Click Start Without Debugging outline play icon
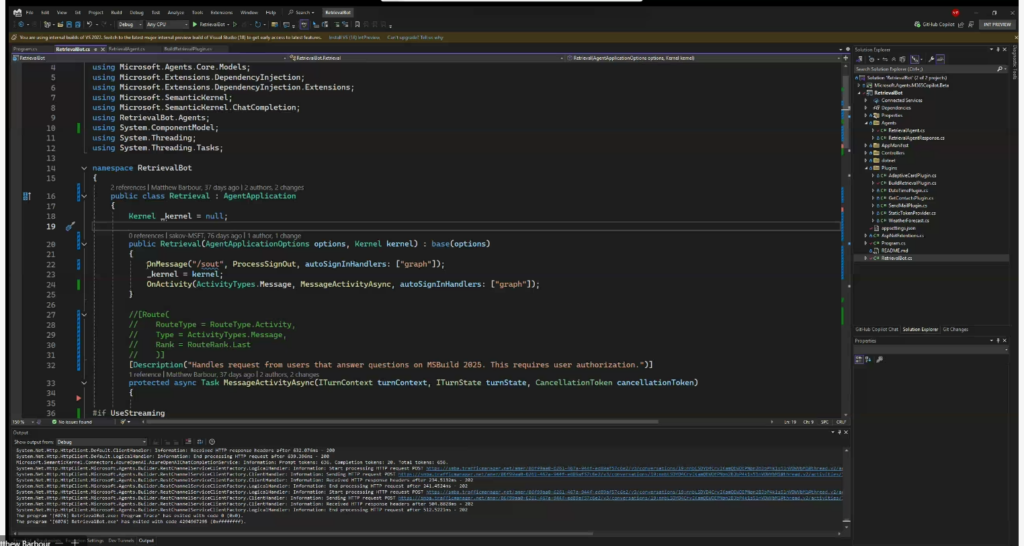This screenshot has height=546, width=1024. pos(235,24)
